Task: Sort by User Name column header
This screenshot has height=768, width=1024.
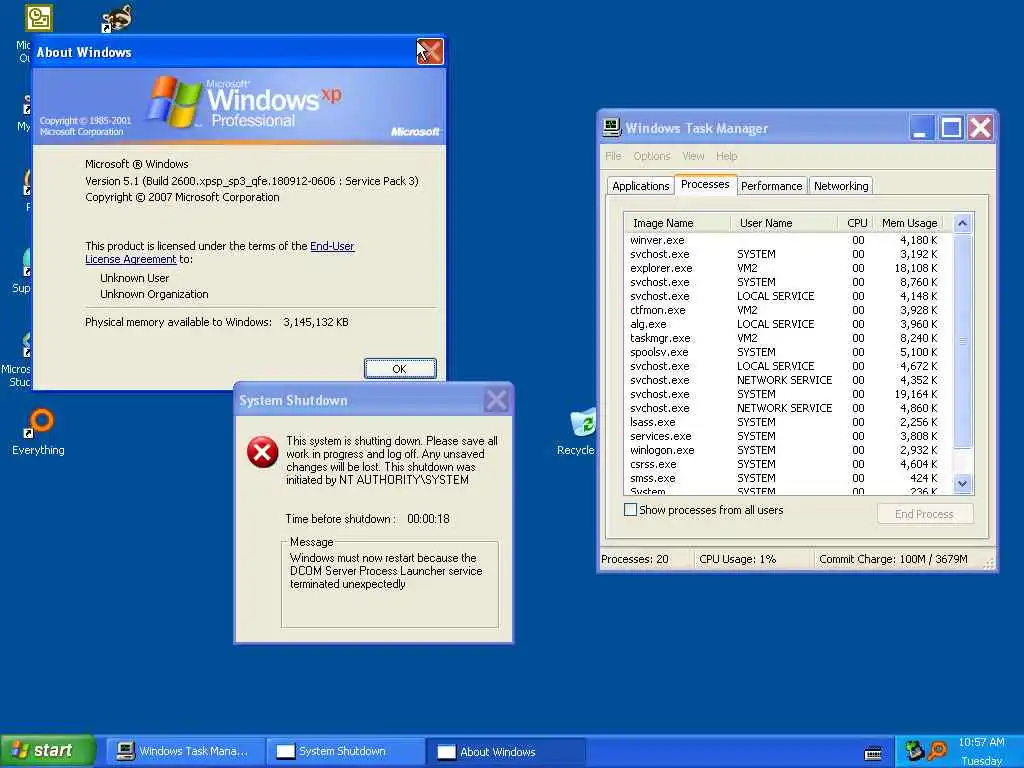Action: pos(784,223)
